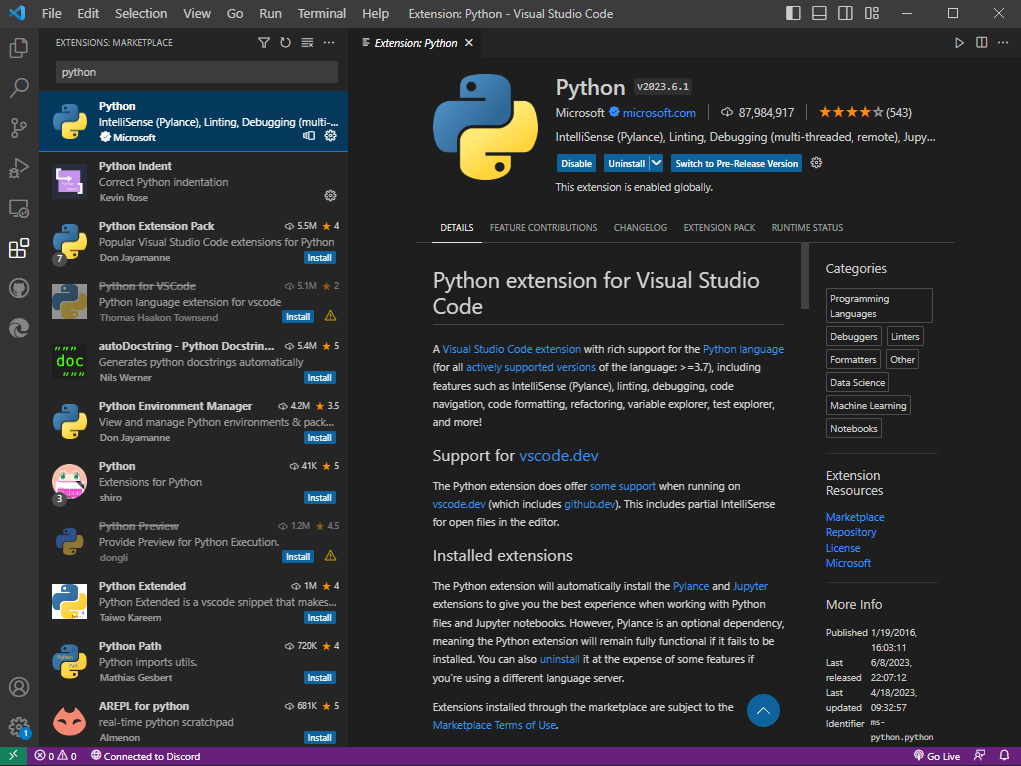Open the Repository resource link
This screenshot has height=766, width=1021.
tap(851, 532)
